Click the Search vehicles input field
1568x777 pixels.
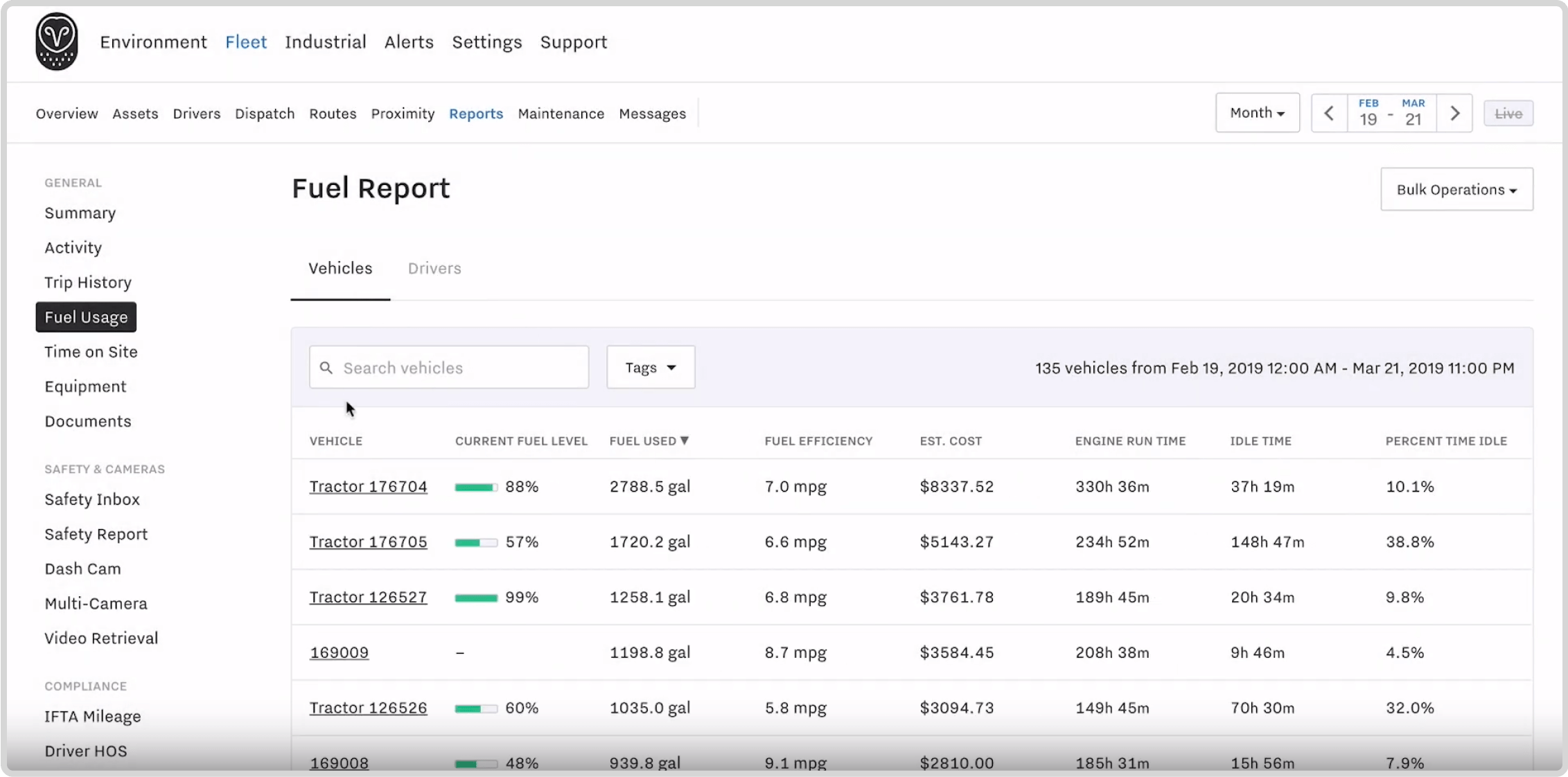coord(448,367)
